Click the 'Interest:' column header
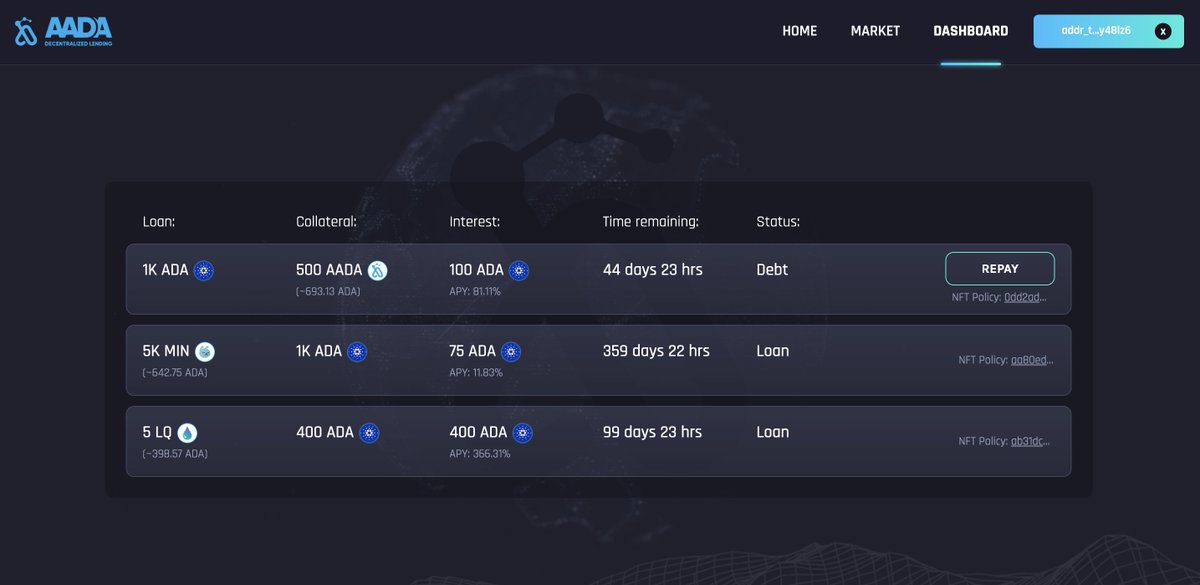Image resolution: width=1200 pixels, height=585 pixels. pos(475,221)
